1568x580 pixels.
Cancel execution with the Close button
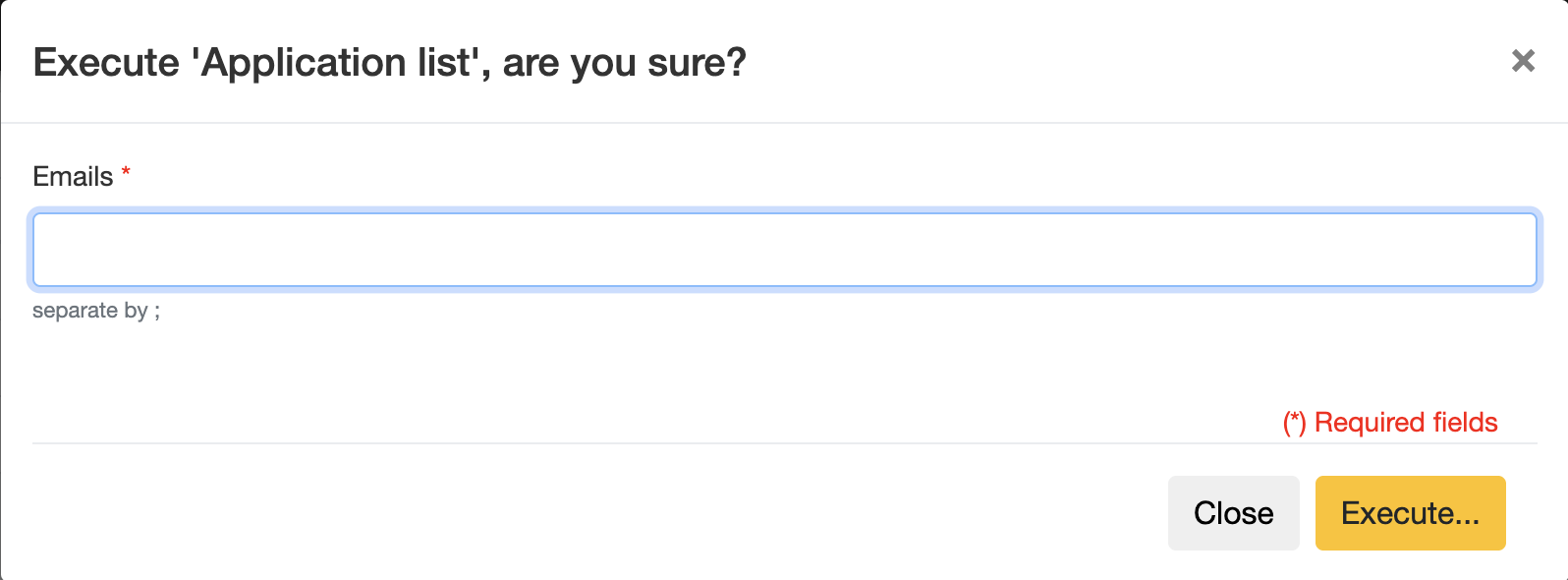coord(1233,513)
